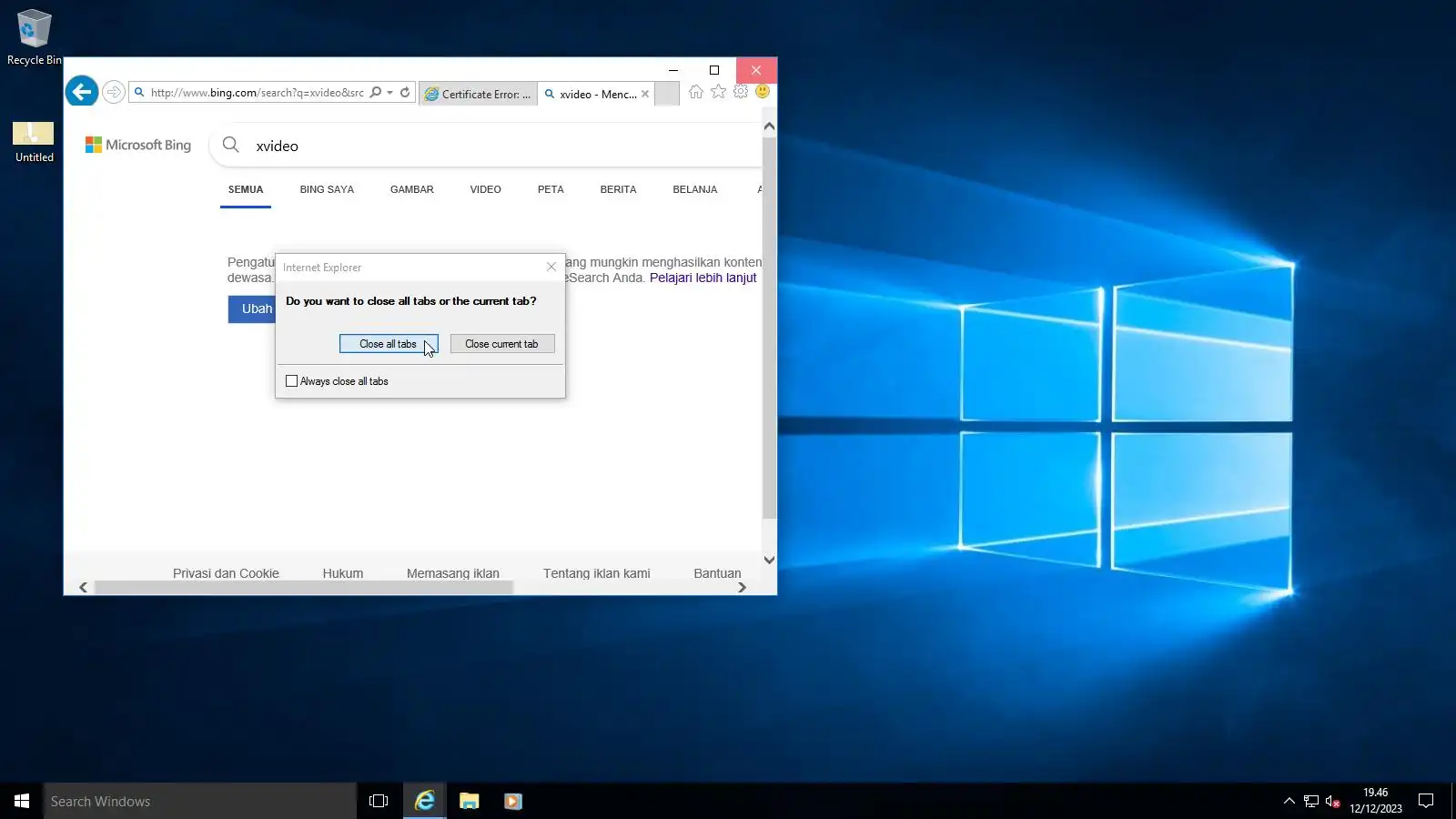
Task: Open the Privasi dan Cookie footer link
Action: pyautogui.click(x=226, y=573)
